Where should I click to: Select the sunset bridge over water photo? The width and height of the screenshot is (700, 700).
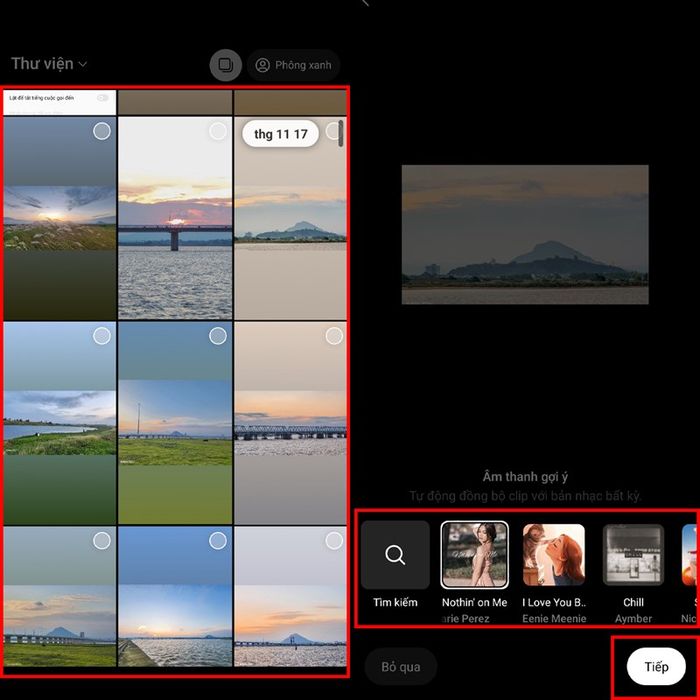point(218,131)
